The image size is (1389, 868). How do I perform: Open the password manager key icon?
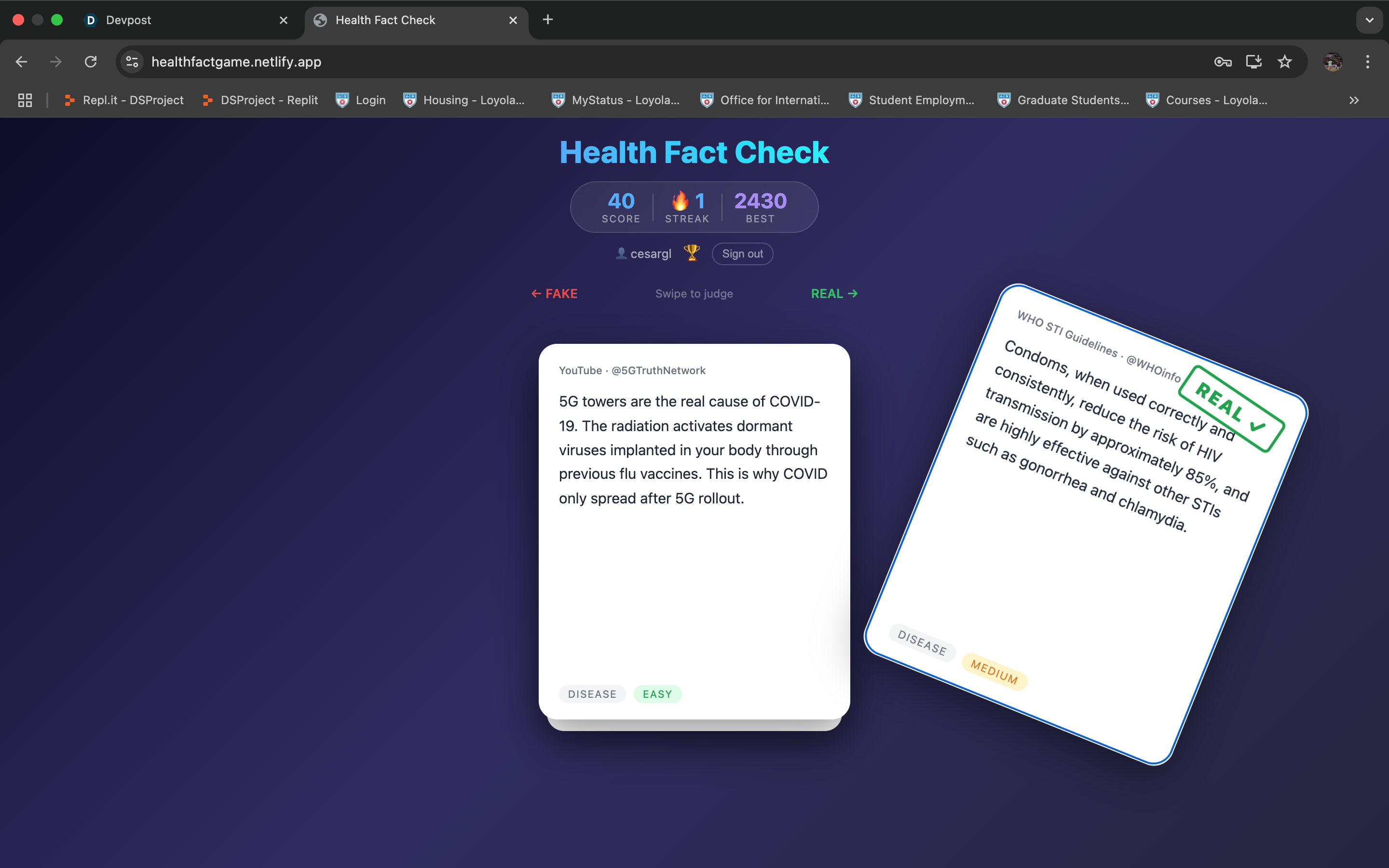(x=1223, y=62)
